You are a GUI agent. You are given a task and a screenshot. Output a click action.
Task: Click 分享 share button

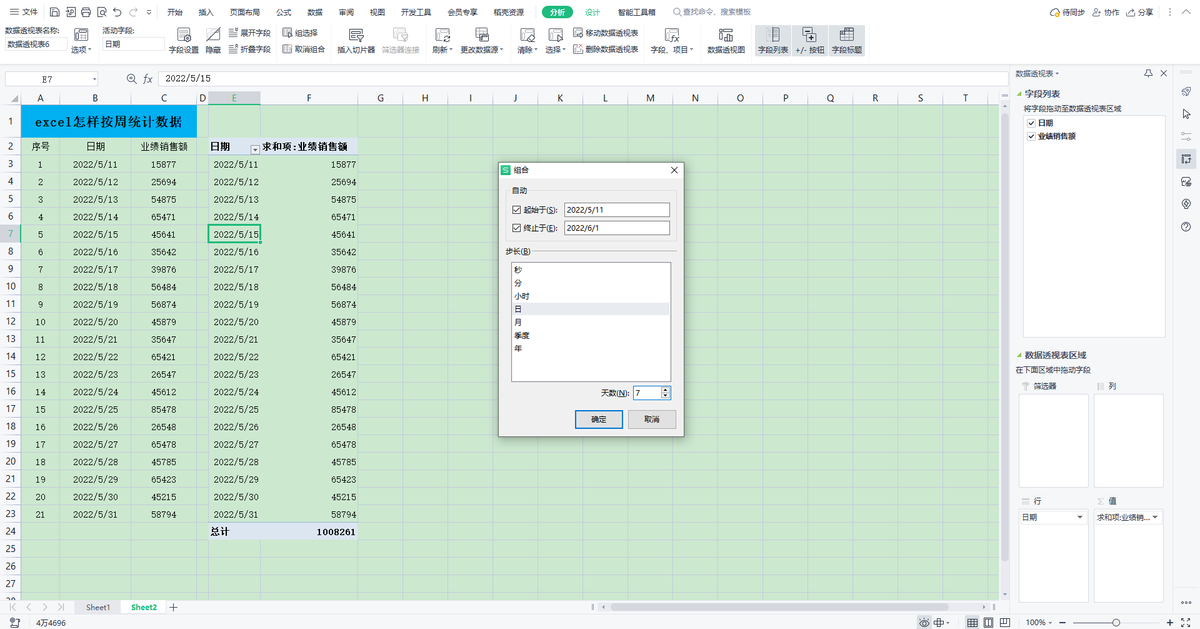coord(1139,12)
